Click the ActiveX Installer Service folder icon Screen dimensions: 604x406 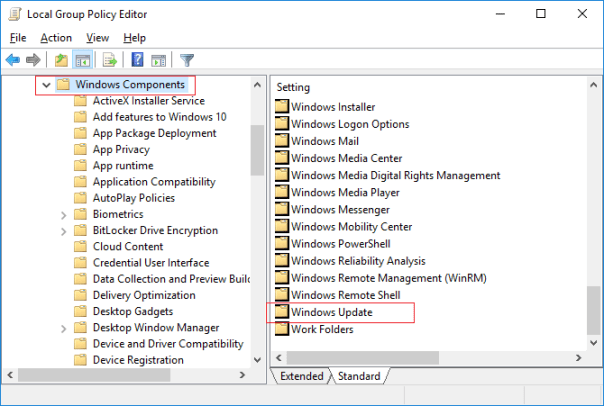point(80,101)
